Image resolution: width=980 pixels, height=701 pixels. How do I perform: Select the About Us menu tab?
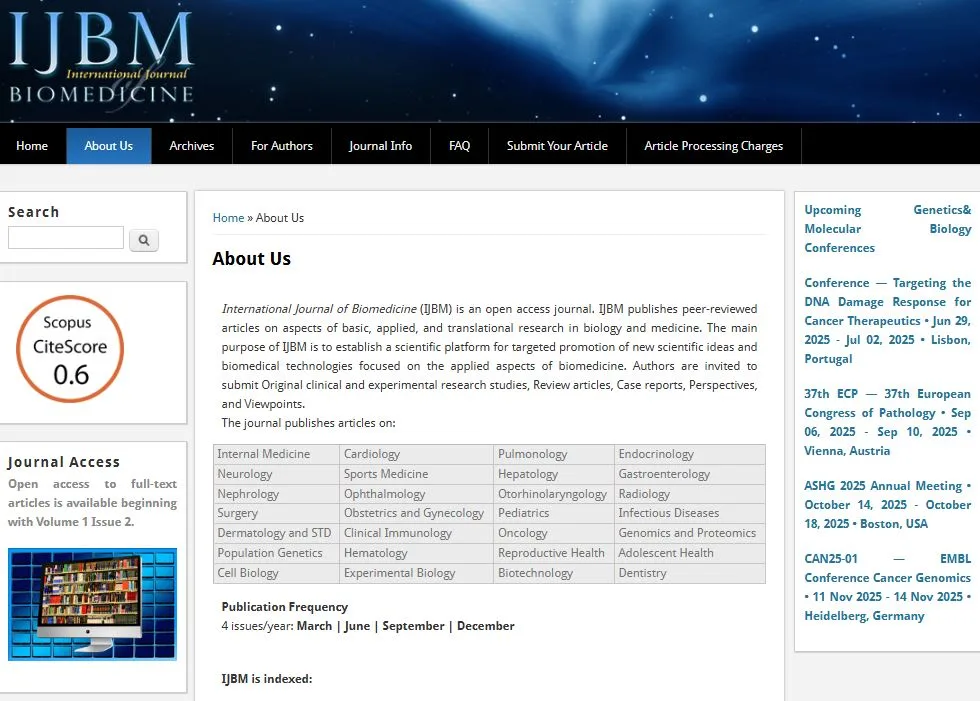pyautogui.click(x=109, y=146)
